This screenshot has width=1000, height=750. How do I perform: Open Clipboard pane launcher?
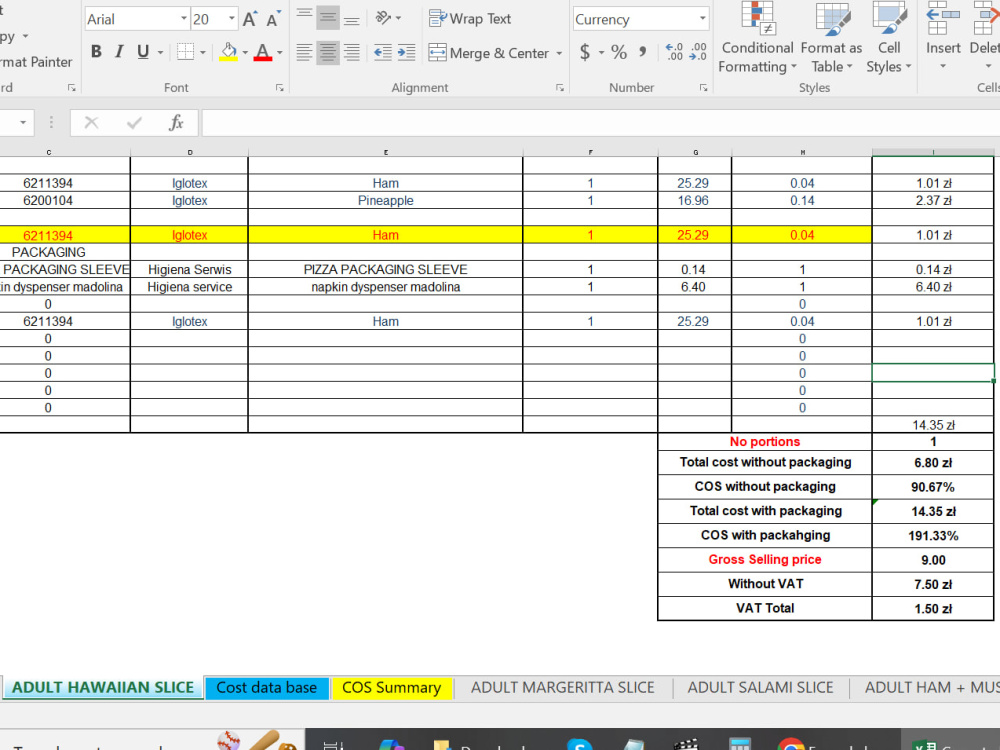71,88
